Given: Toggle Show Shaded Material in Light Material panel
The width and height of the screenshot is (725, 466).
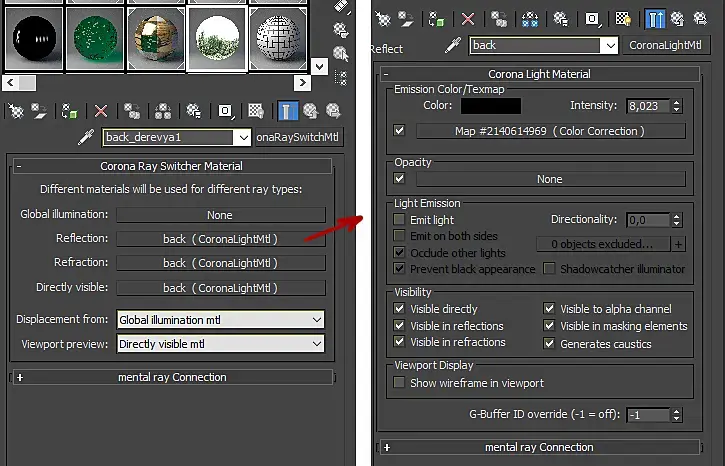Looking at the screenshot, I should (623, 19).
